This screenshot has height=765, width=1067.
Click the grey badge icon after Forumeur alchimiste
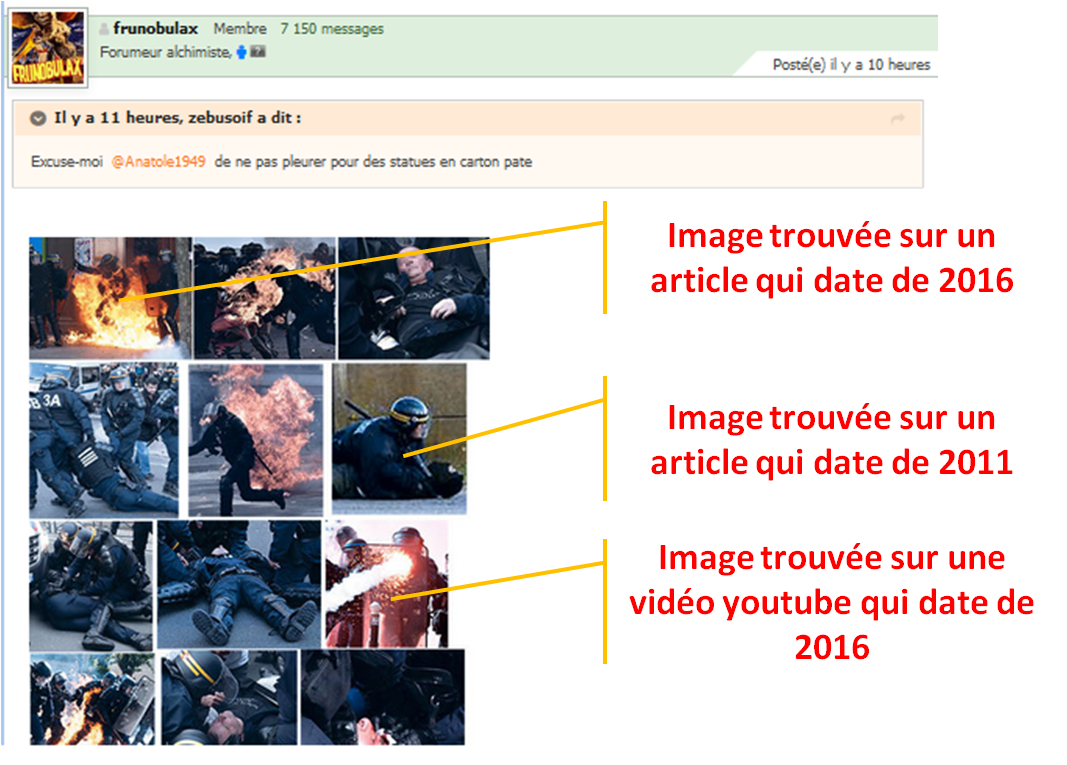click(x=257, y=51)
